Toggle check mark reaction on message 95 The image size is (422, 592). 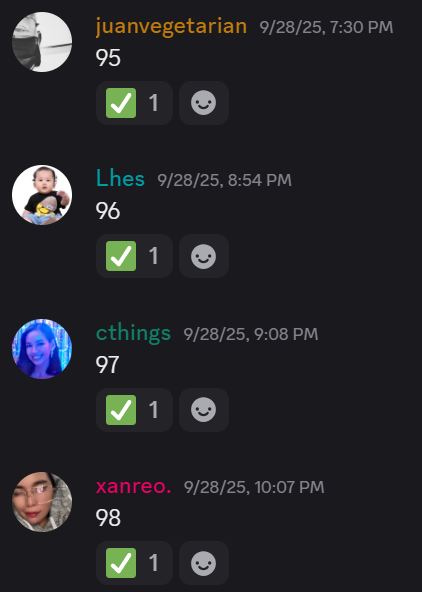coord(134,103)
